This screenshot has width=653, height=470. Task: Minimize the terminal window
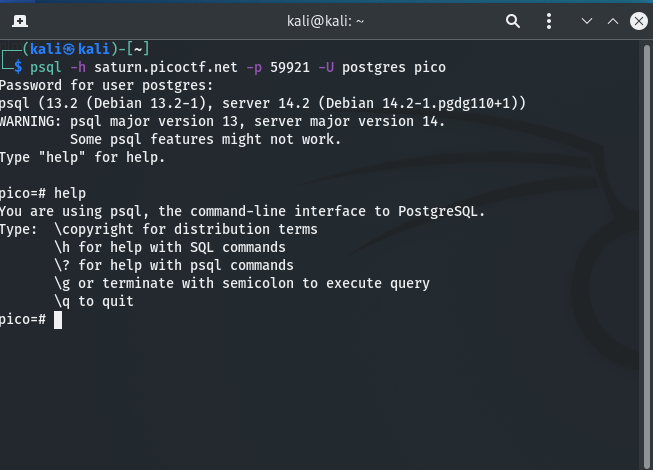[582, 20]
